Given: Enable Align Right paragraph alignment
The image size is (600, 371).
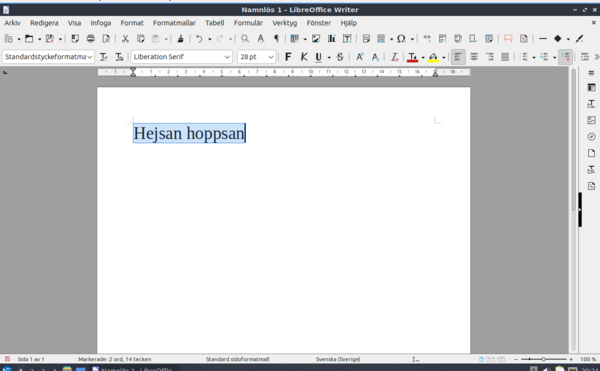Looking at the screenshot, I should (489, 57).
